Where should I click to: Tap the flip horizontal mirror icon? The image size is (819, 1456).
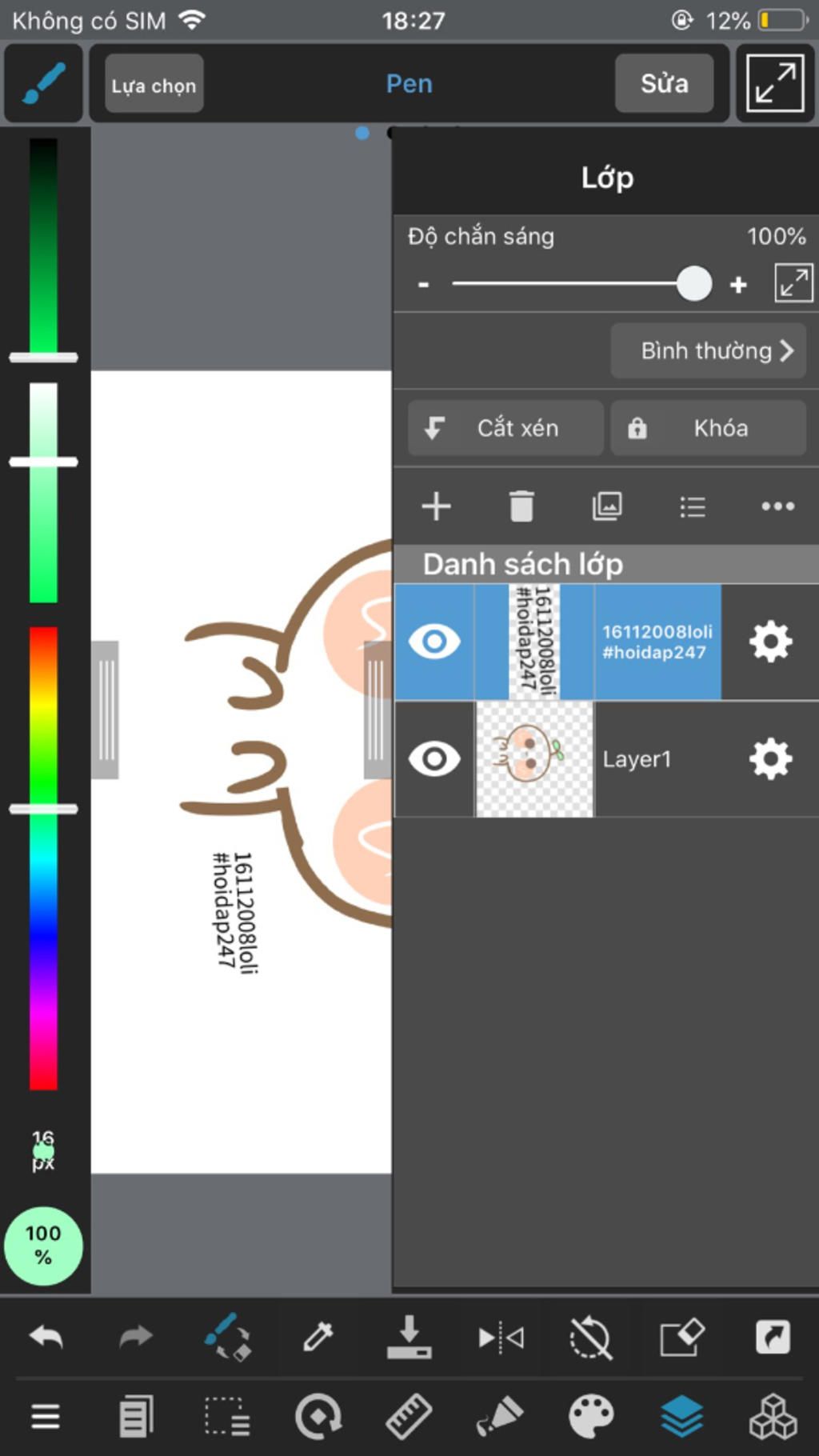click(501, 1338)
